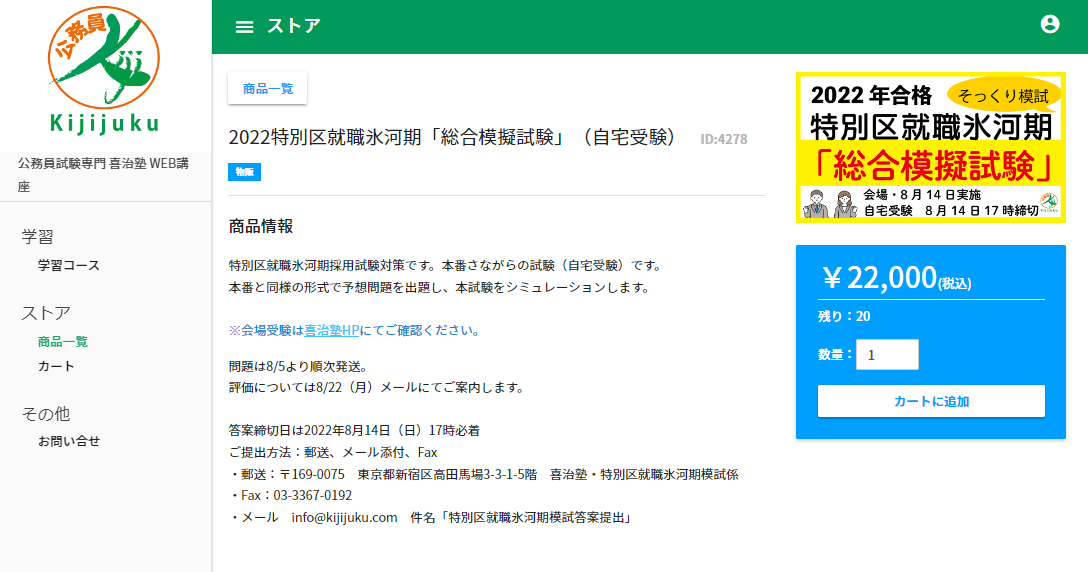Add item with カートに追加 button

click(x=930, y=401)
